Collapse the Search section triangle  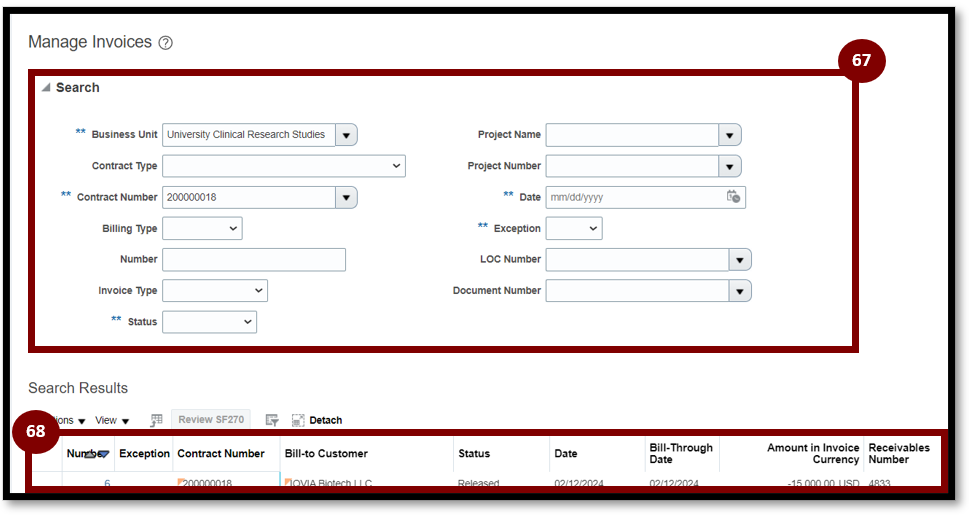[x=46, y=88]
